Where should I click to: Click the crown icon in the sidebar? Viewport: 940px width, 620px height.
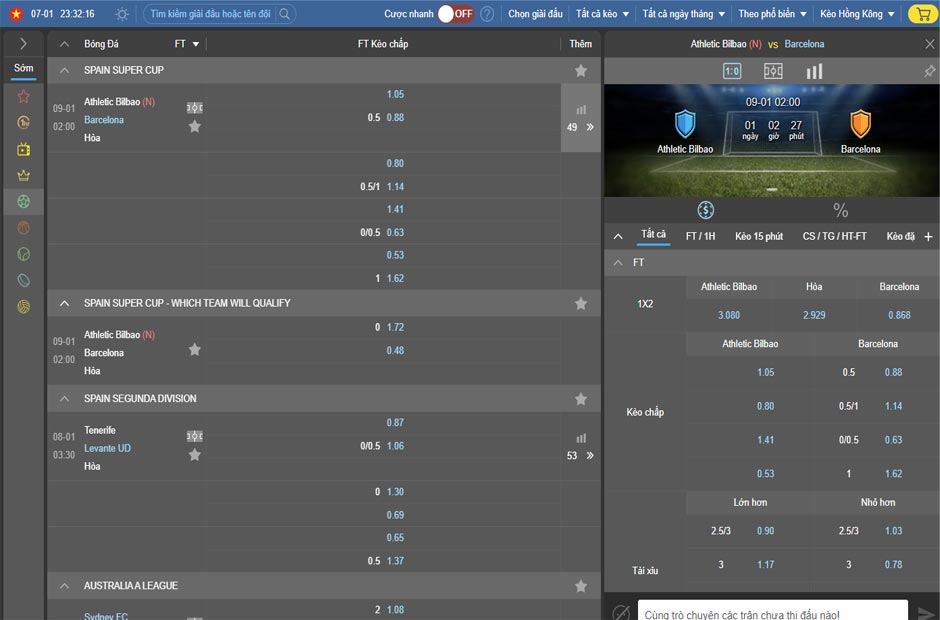(23, 175)
